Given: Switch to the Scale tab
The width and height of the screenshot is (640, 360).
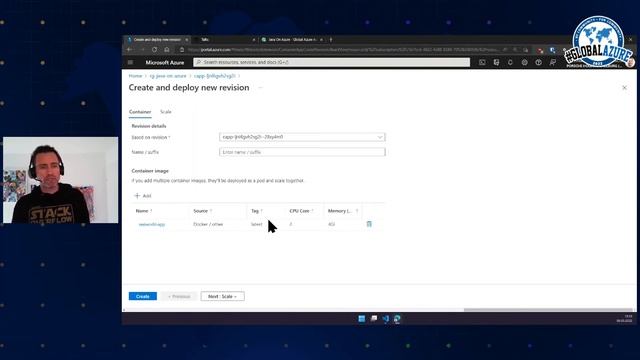Looking at the screenshot, I should click(166, 112).
